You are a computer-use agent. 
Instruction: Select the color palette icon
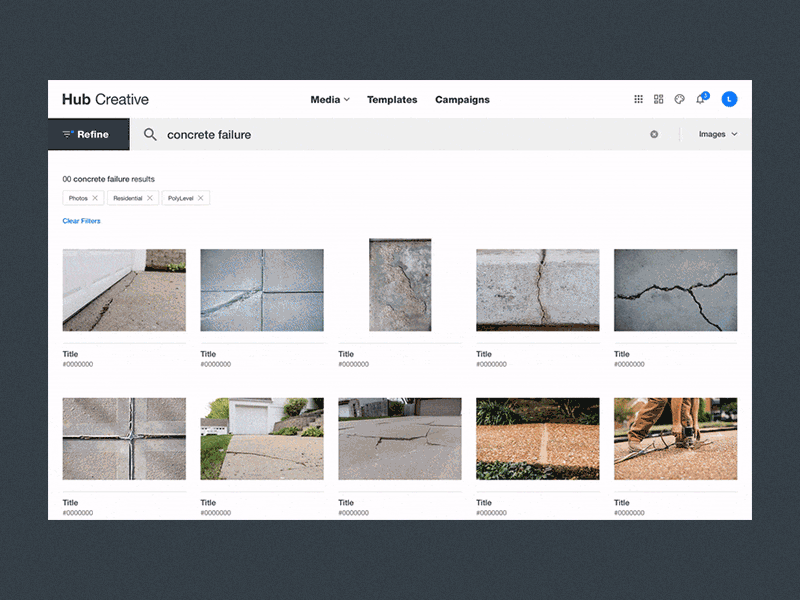[x=679, y=99]
